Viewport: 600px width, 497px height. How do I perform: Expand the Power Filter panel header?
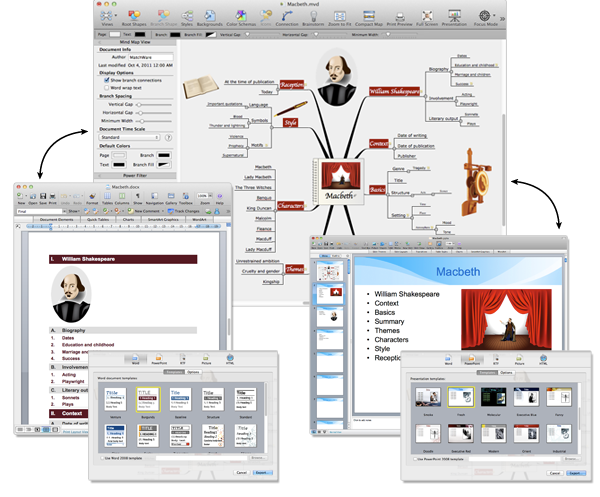135,176
